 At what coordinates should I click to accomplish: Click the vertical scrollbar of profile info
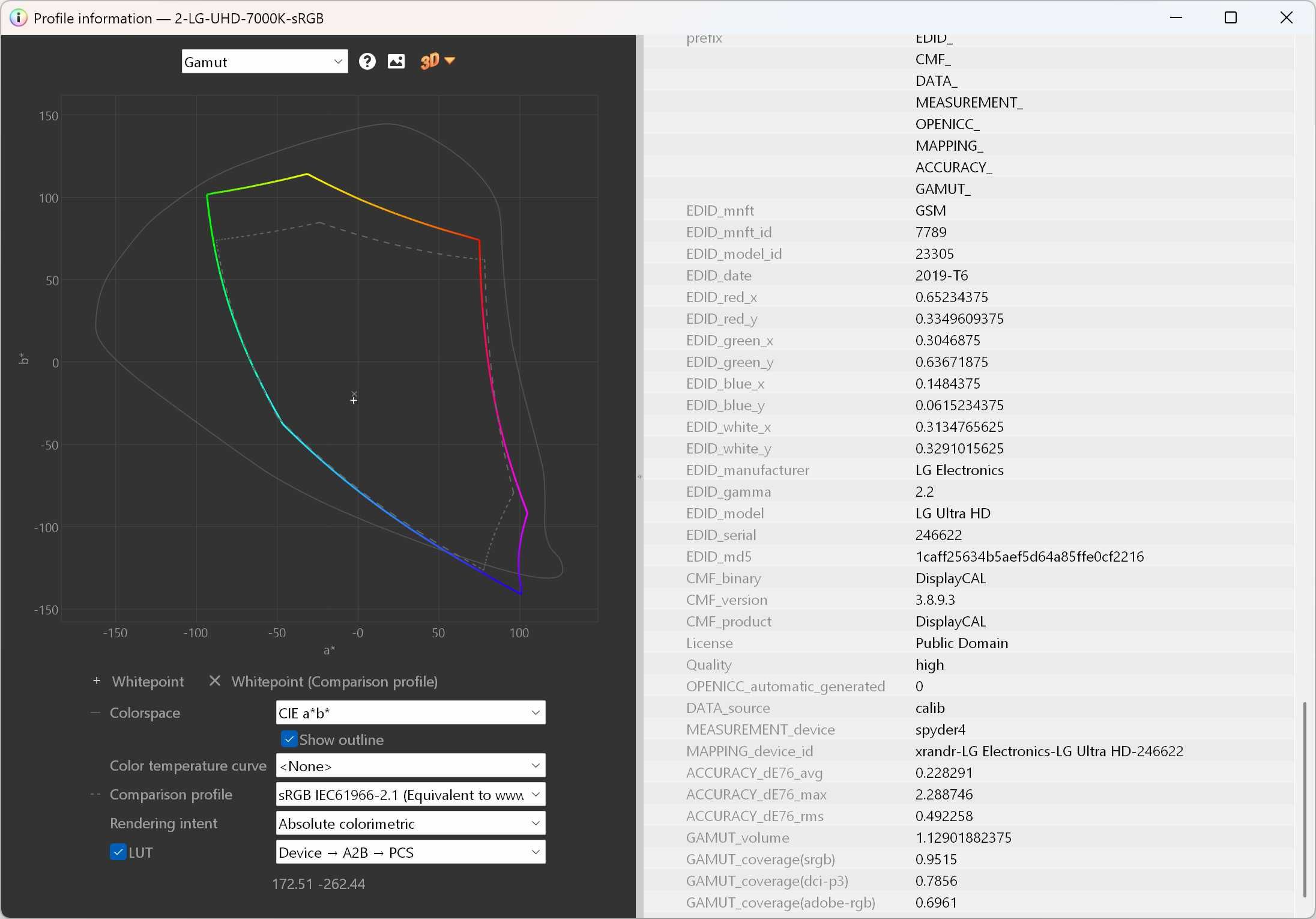pos(1305,799)
